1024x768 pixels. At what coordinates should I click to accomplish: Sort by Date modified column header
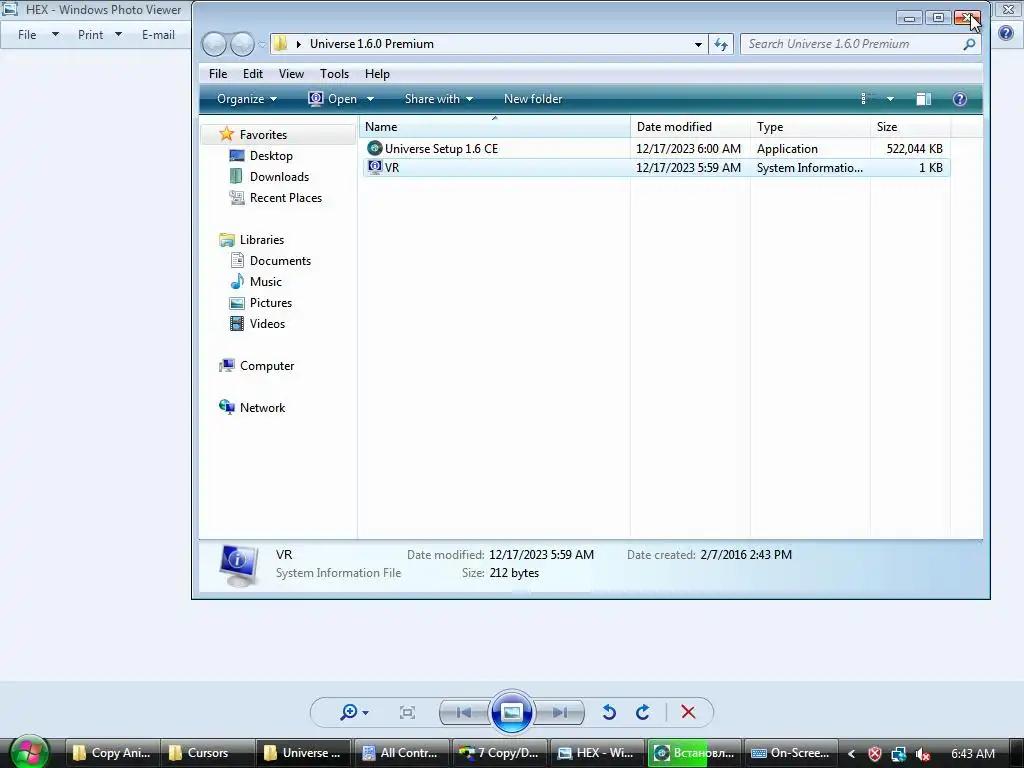[x=690, y=127]
